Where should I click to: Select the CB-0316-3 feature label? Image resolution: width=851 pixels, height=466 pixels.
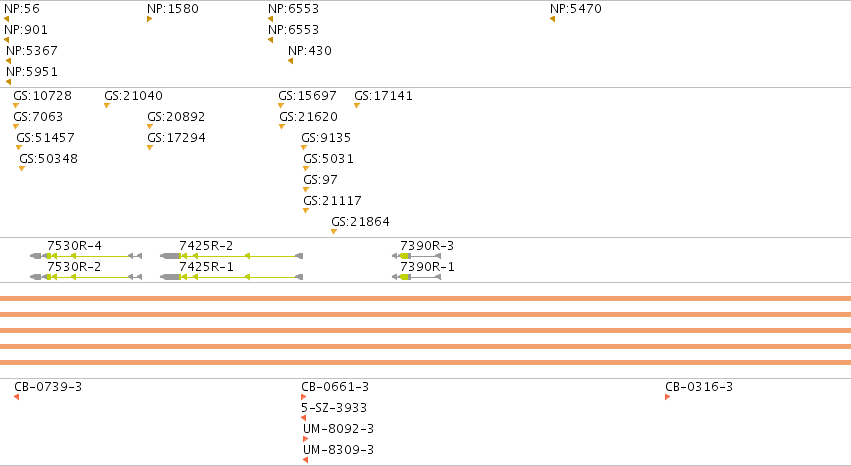tap(699, 387)
